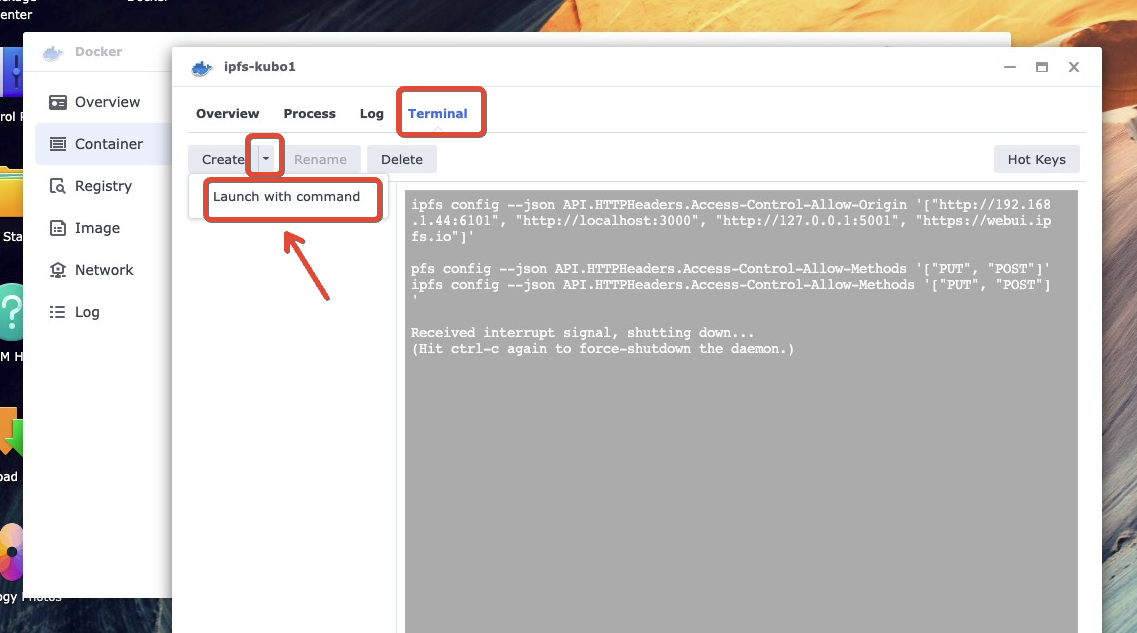This screenshot has height=633, width=1137.
Task: Click the Overview icon in Docker sidebar
Action: pyautogui.click(x=58, y=102)
